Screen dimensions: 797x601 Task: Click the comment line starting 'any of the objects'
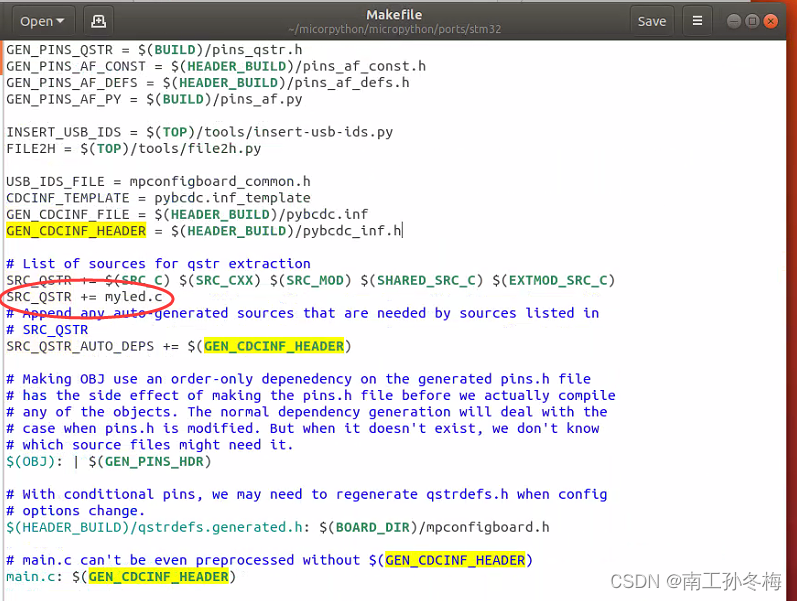pos(306,412)
